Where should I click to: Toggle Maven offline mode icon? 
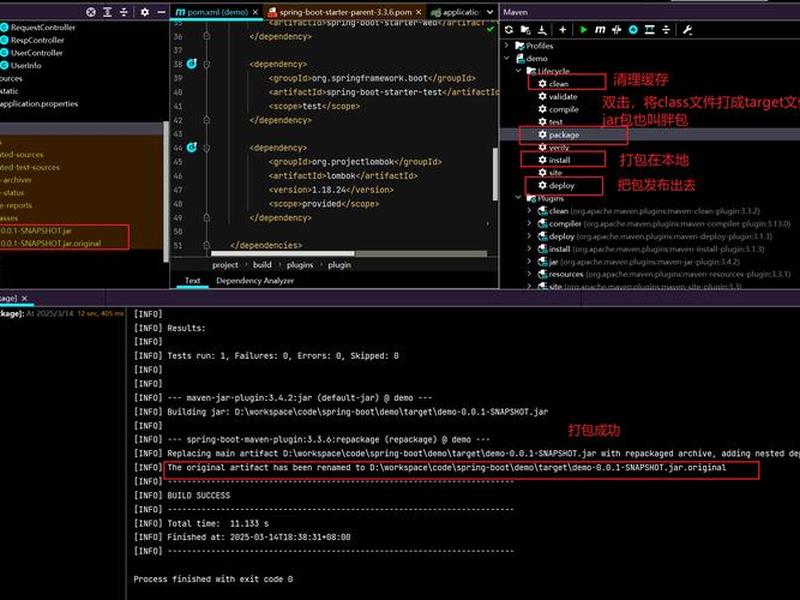tap(616, 30)
